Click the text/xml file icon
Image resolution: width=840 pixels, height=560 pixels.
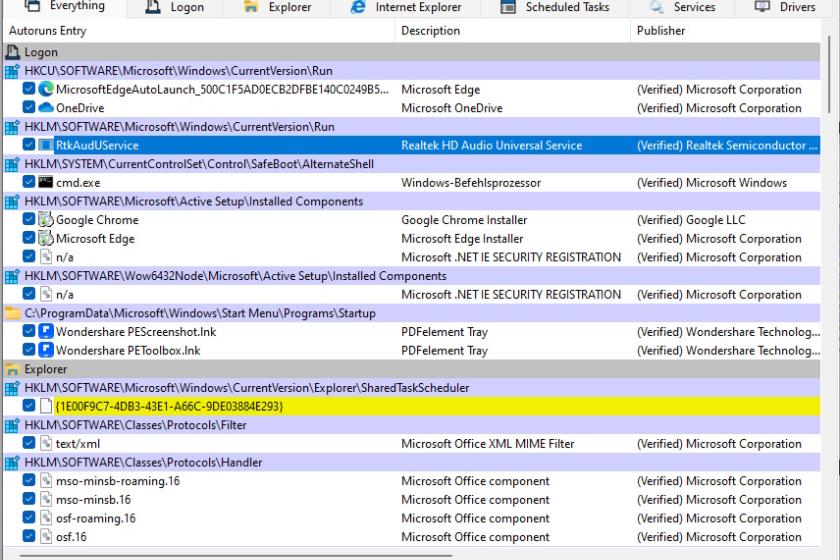tap(46, 443)
